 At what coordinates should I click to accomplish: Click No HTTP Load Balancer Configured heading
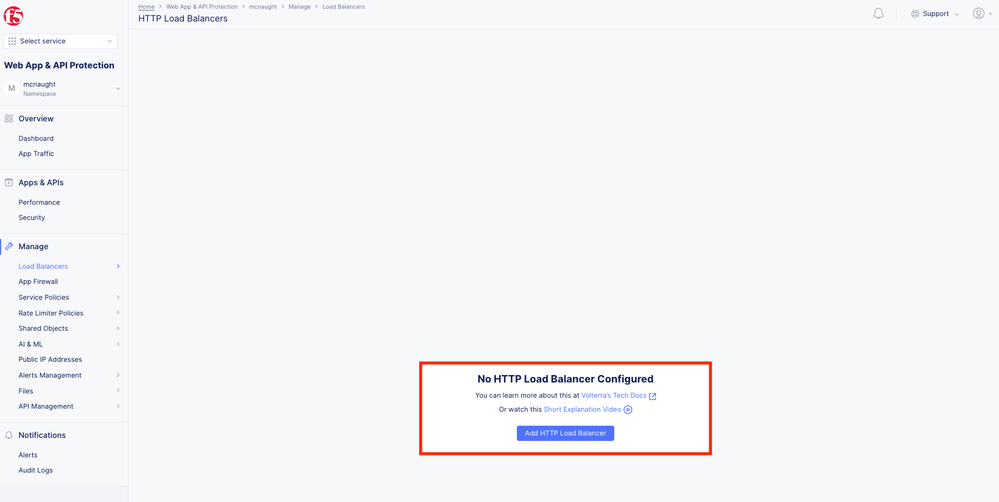565,379
